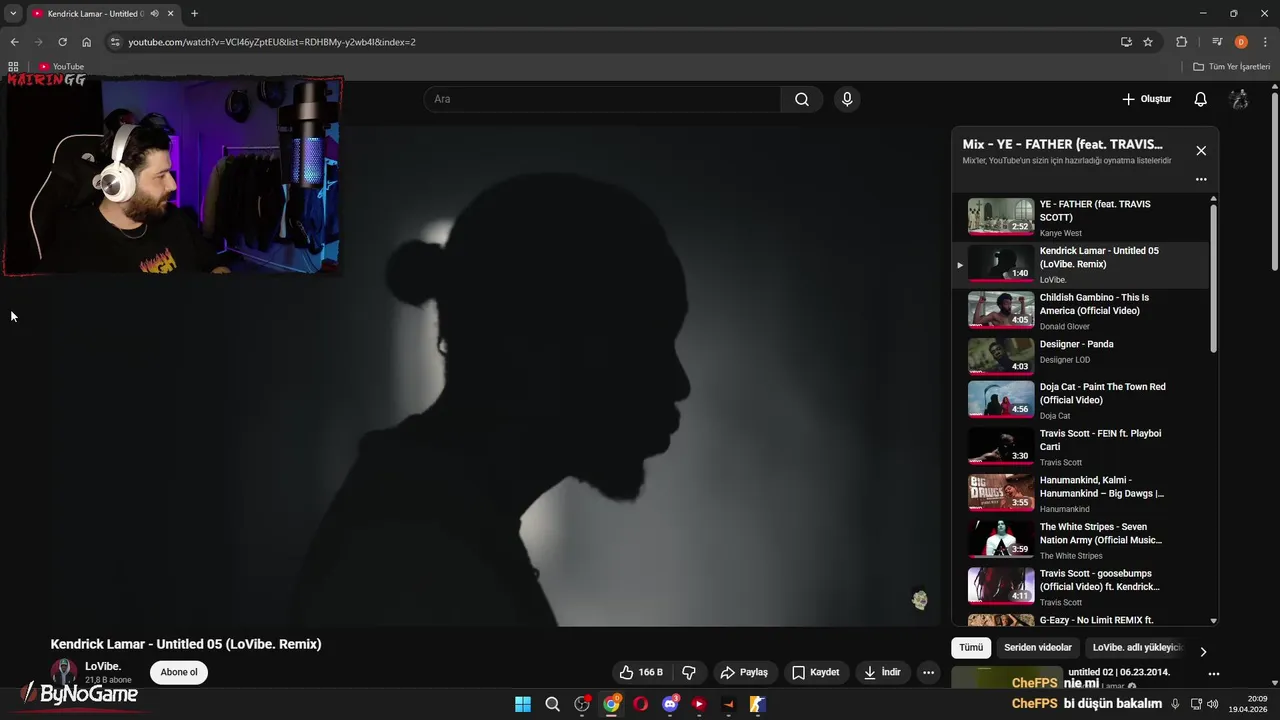This screenshot has height=720, width=1280.
Task: Open YouTube notifications bell
Action: coord(1200,99)
